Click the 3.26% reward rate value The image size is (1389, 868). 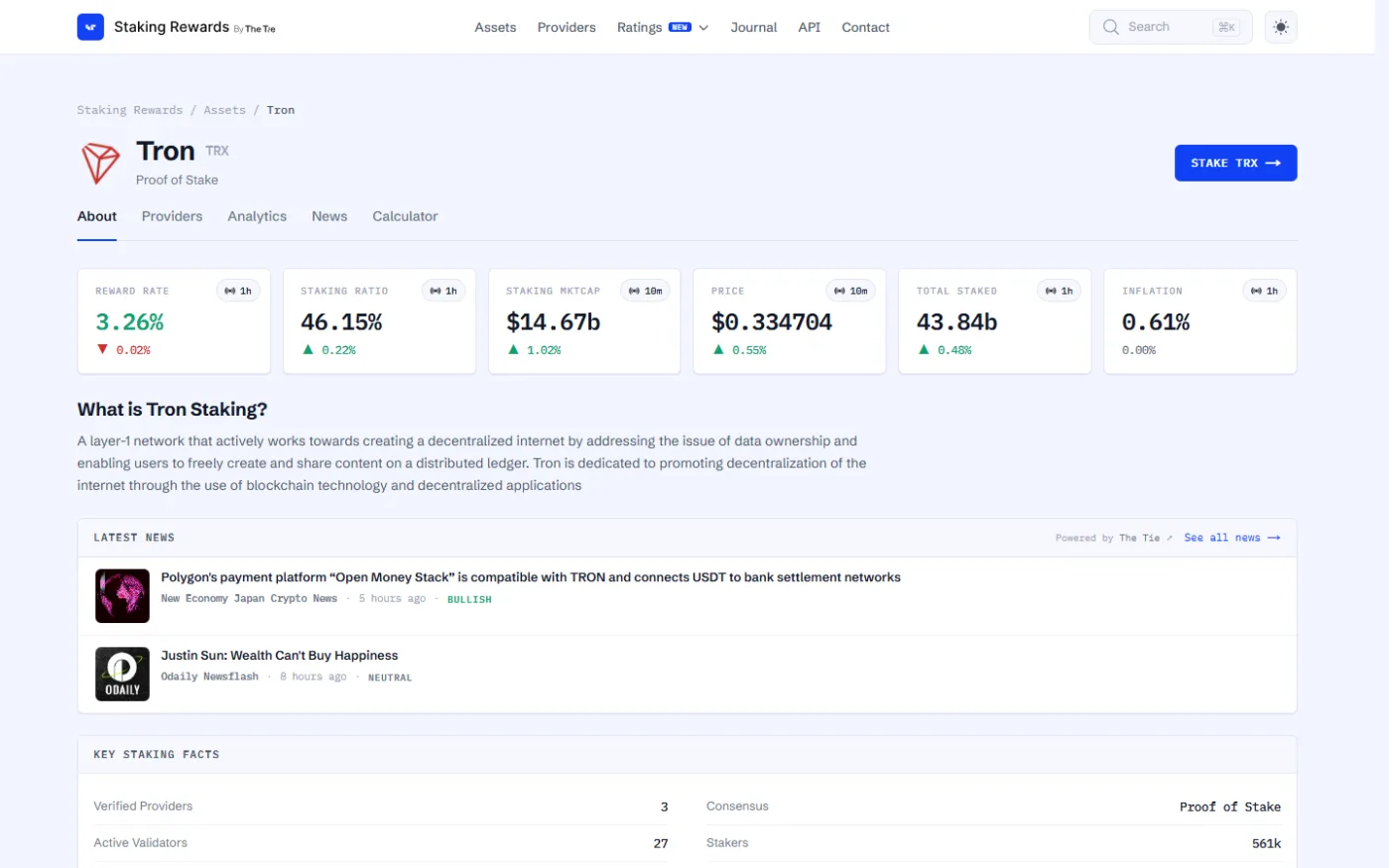tap(130, 321)
